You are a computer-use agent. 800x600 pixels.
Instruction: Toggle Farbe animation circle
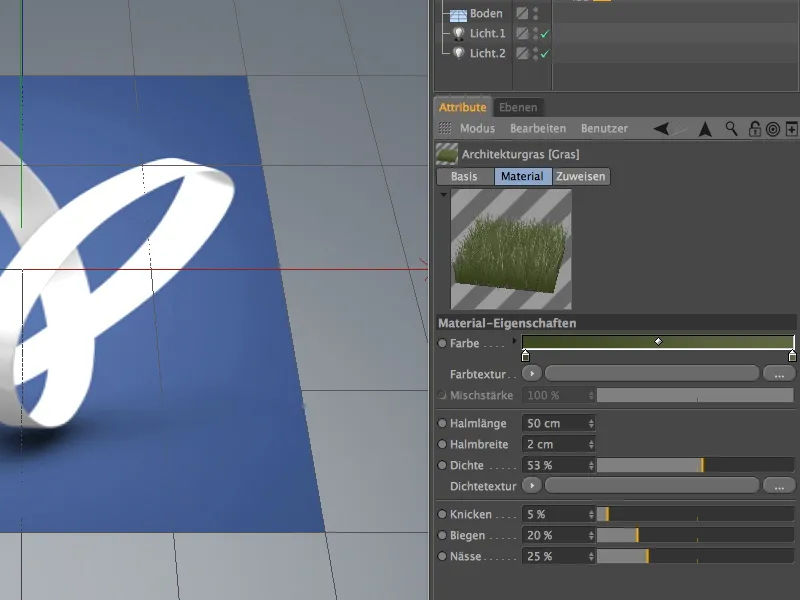pyautogui.click(x=442, y=343)
